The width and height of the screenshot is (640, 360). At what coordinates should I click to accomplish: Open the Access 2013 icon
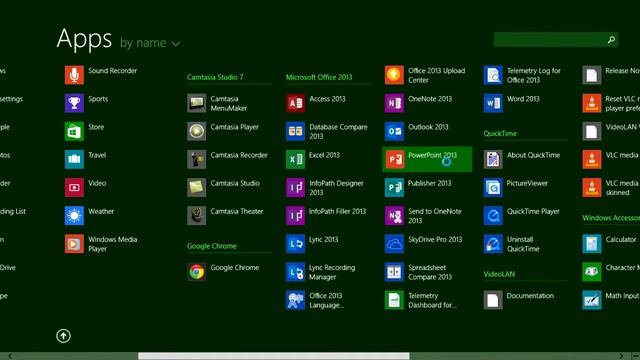point(296,103)
